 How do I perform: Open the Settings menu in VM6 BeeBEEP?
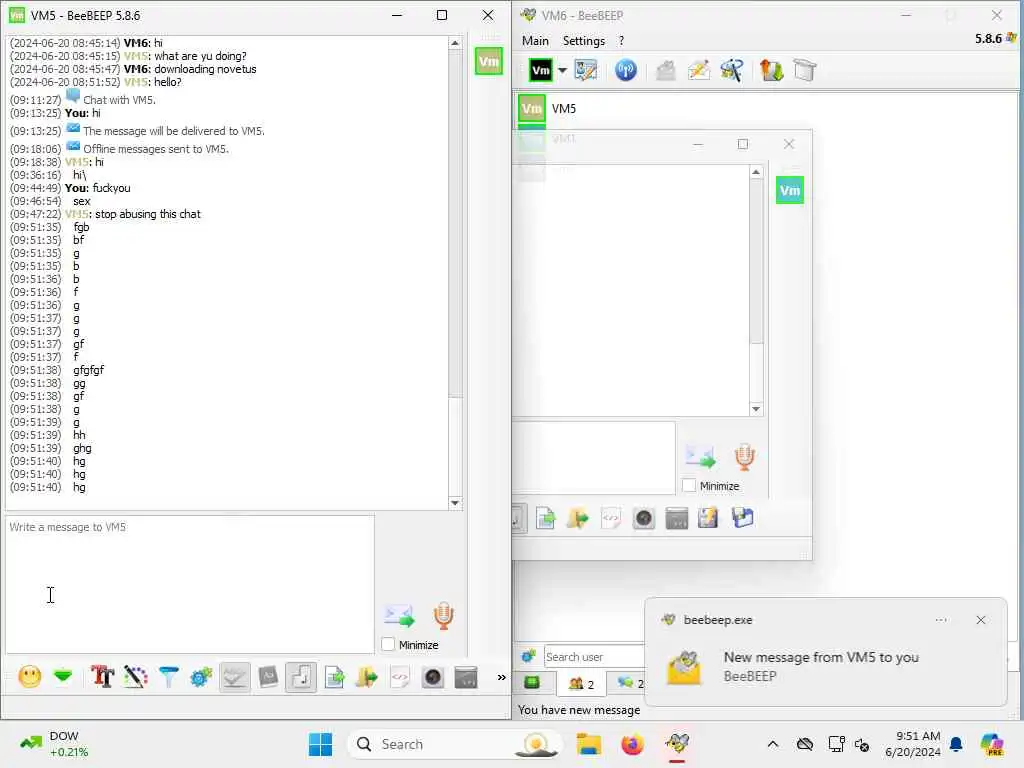click(584, 40)
